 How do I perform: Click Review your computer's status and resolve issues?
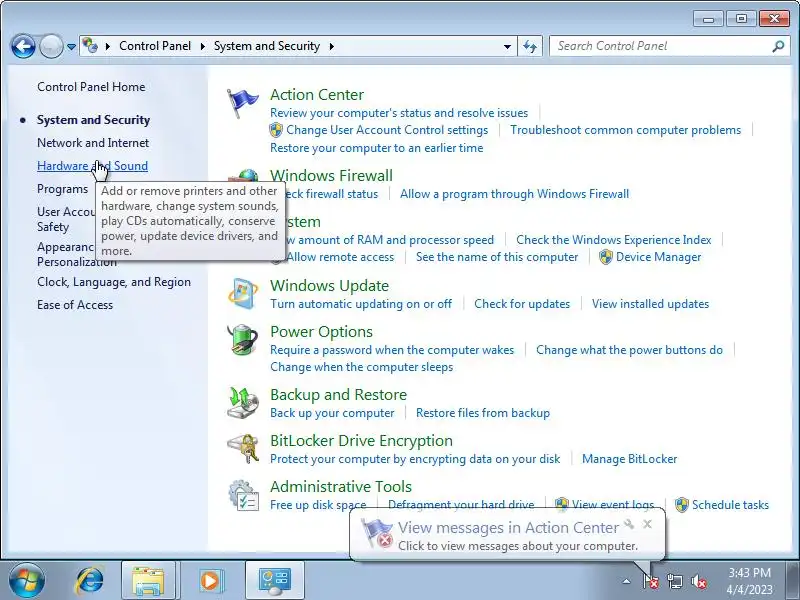click(399, 113)
